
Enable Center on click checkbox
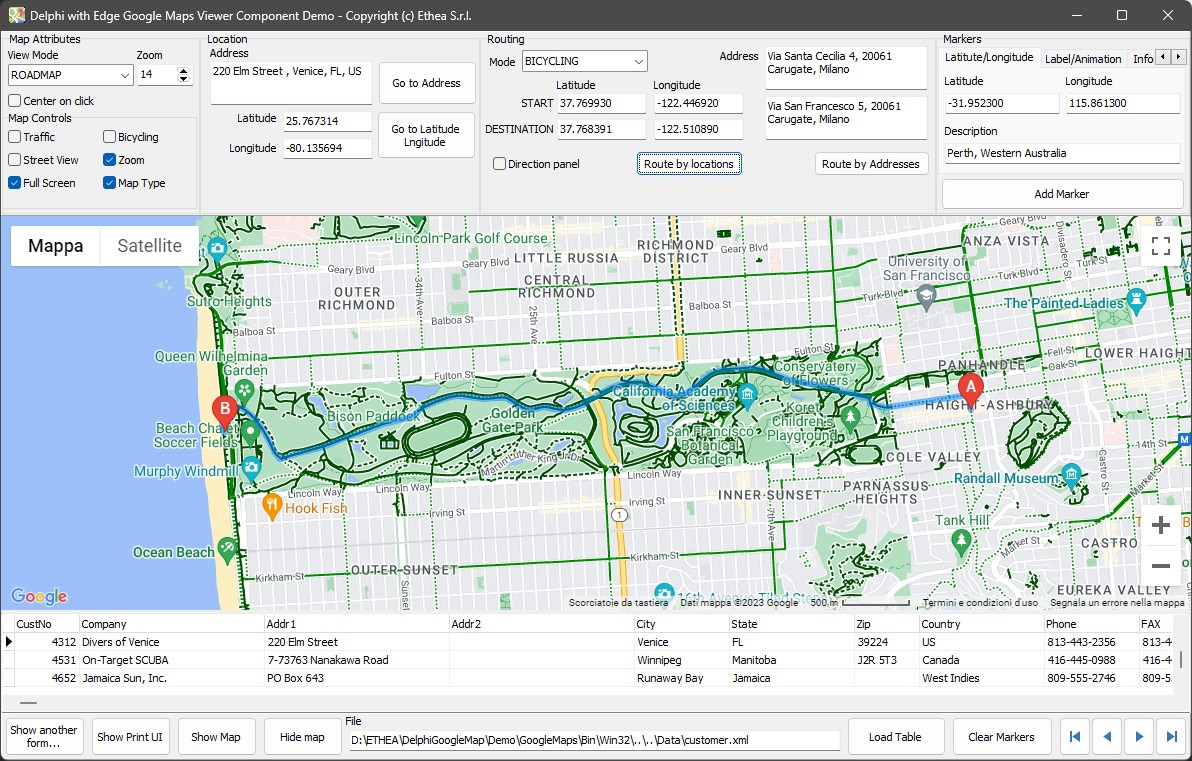point(14,100)
